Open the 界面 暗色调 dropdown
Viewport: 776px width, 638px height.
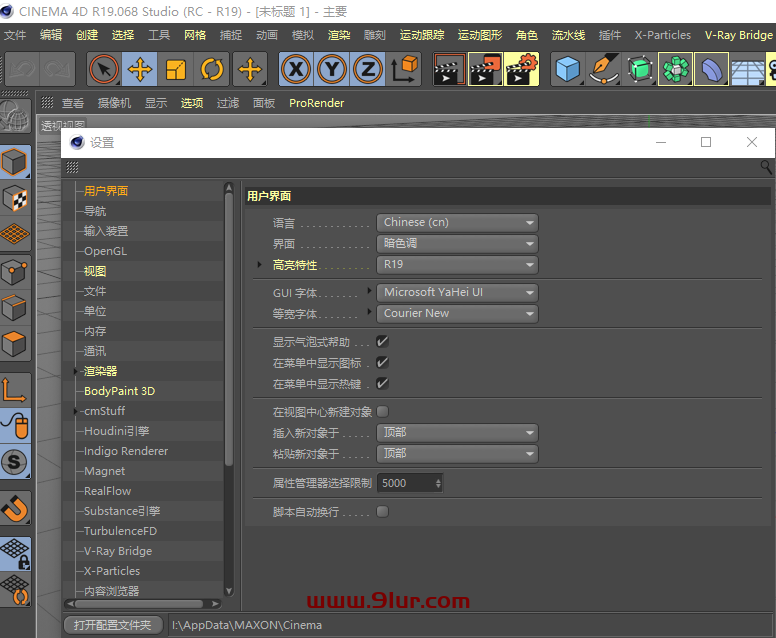[457, 244]
